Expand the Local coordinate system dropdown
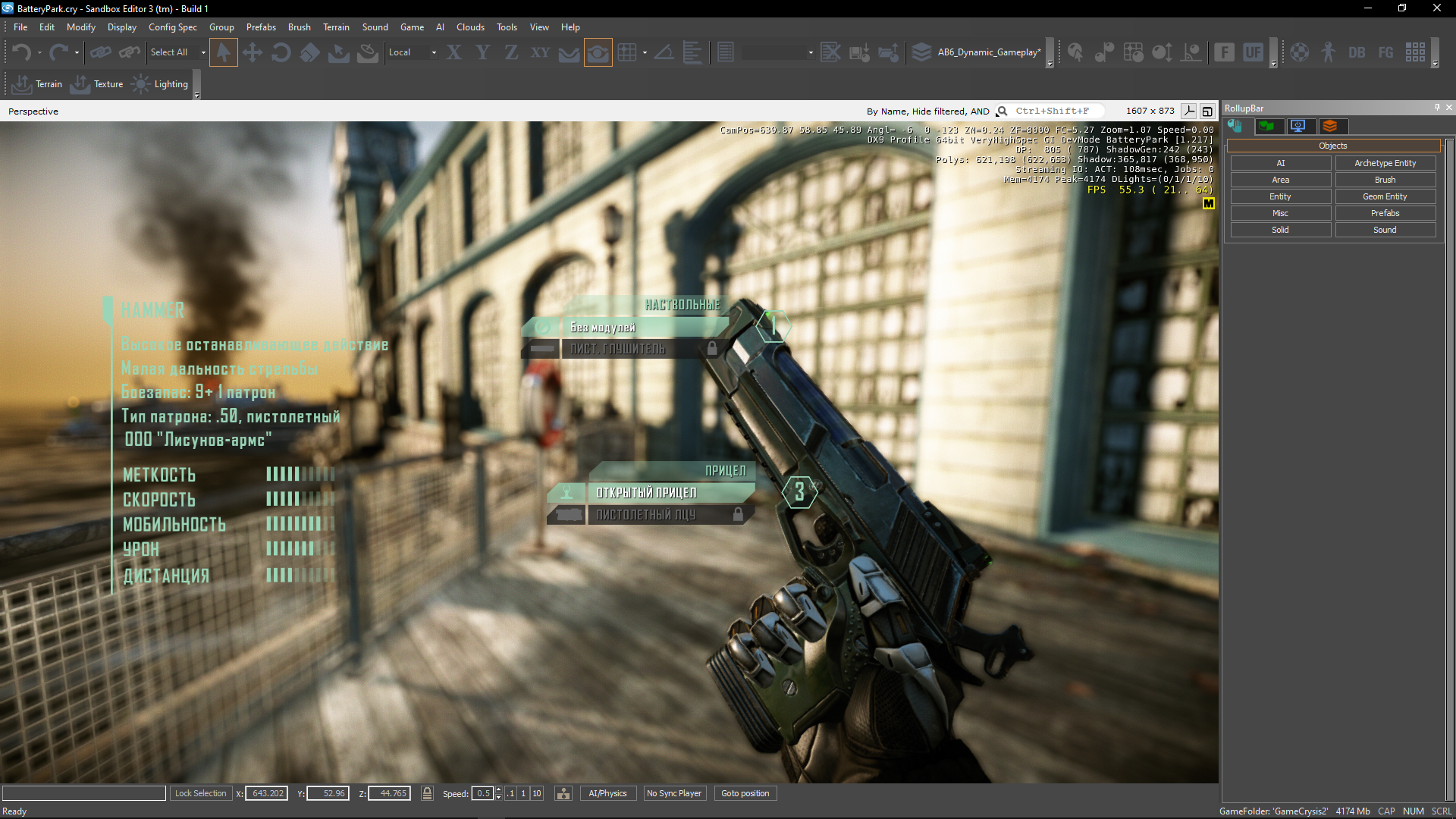The height and width of the screenshot is (819, 1456). pos(434,52)
